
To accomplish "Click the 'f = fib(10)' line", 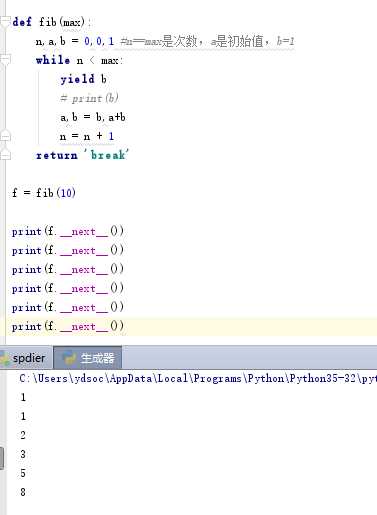I will coord(44,193).
